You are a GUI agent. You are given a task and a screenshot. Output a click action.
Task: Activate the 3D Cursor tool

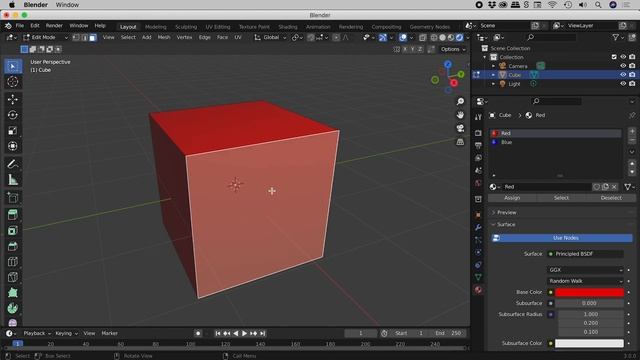13,82
